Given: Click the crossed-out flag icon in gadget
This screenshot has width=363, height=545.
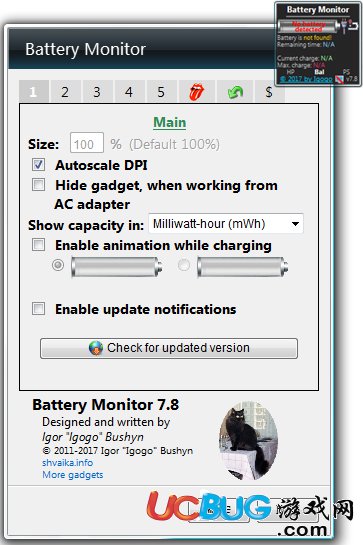Looking at the screenshot, I should pos(339,79).
